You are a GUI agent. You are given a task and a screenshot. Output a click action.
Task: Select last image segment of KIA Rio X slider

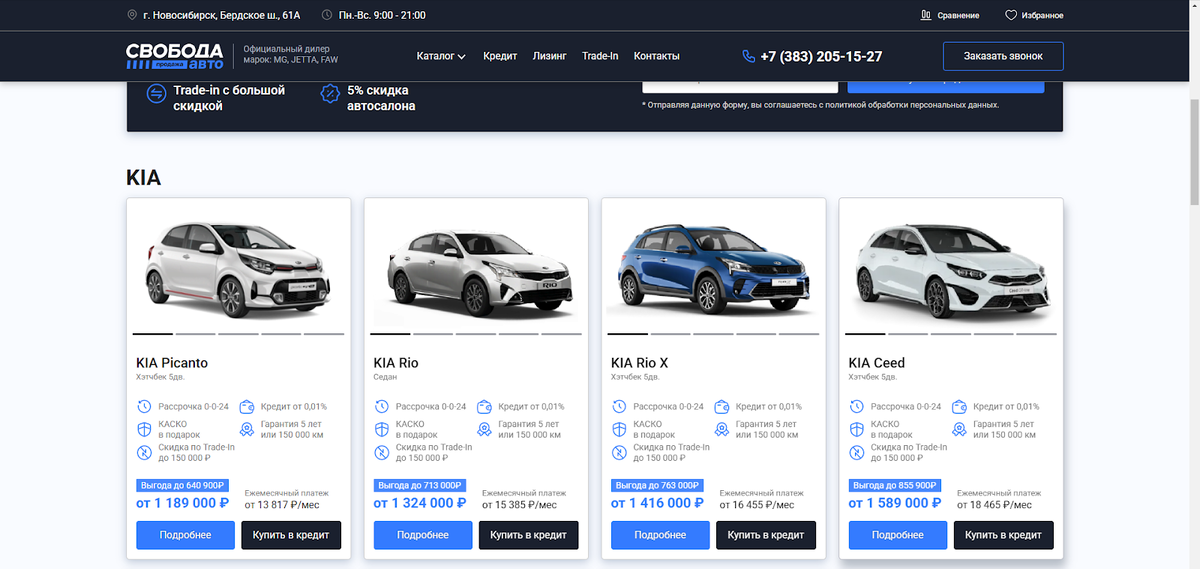point(799,334)
